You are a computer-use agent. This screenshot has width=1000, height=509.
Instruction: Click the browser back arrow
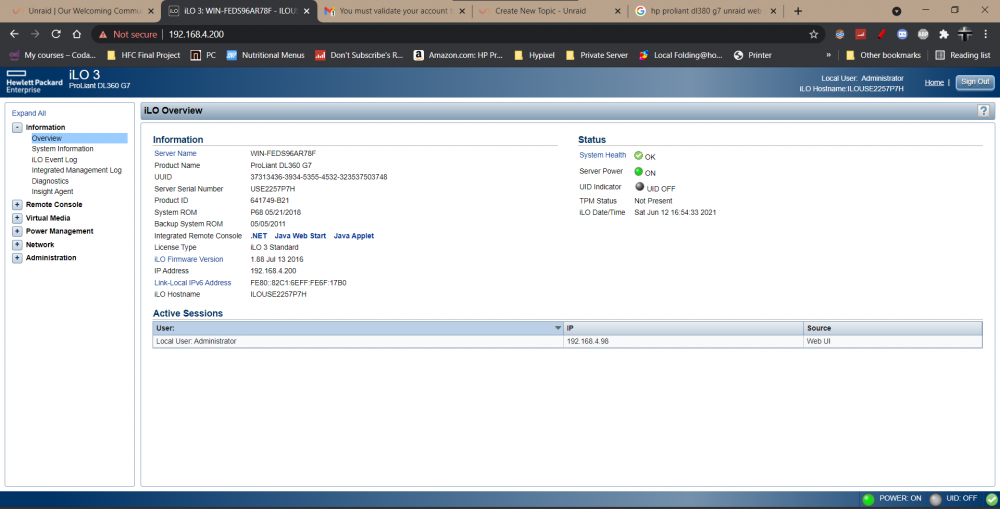click(x=14, y=34)
